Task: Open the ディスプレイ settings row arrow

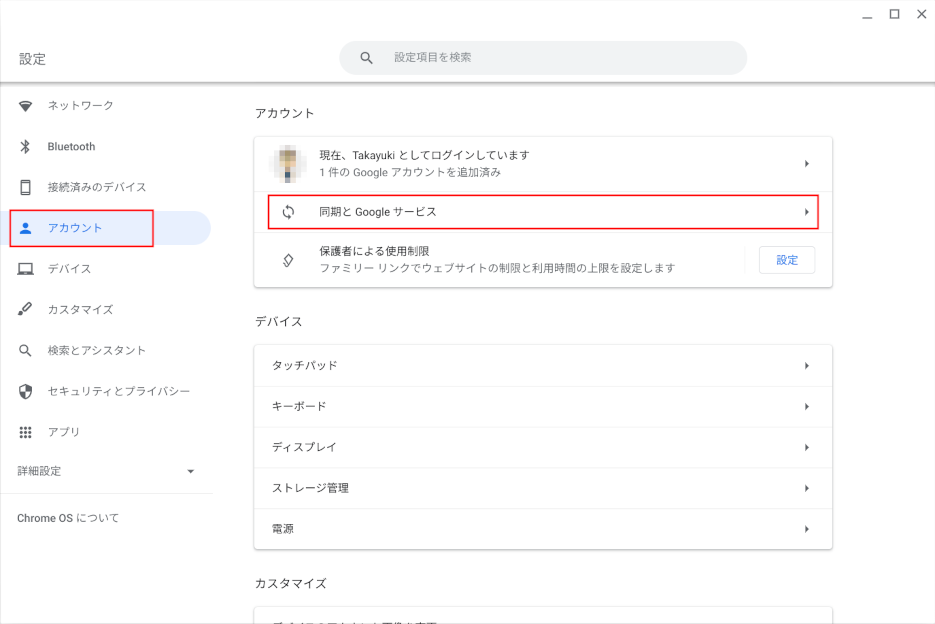Action: coord(806,447)
